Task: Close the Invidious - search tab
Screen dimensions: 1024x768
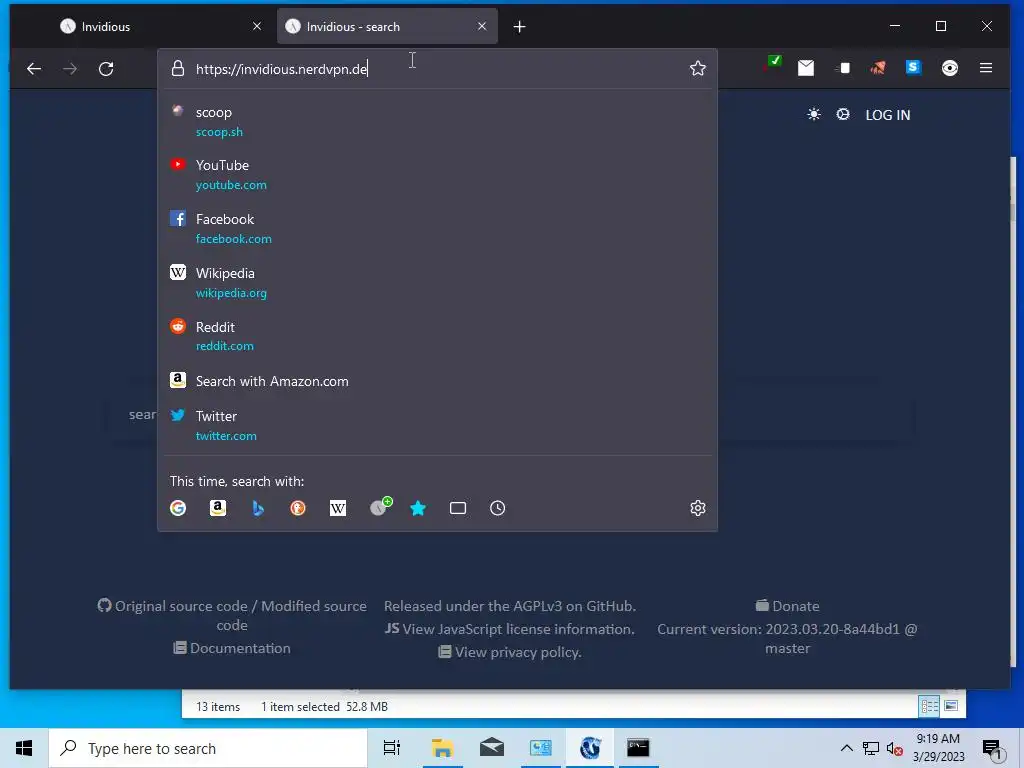Action: pos(482,26)
